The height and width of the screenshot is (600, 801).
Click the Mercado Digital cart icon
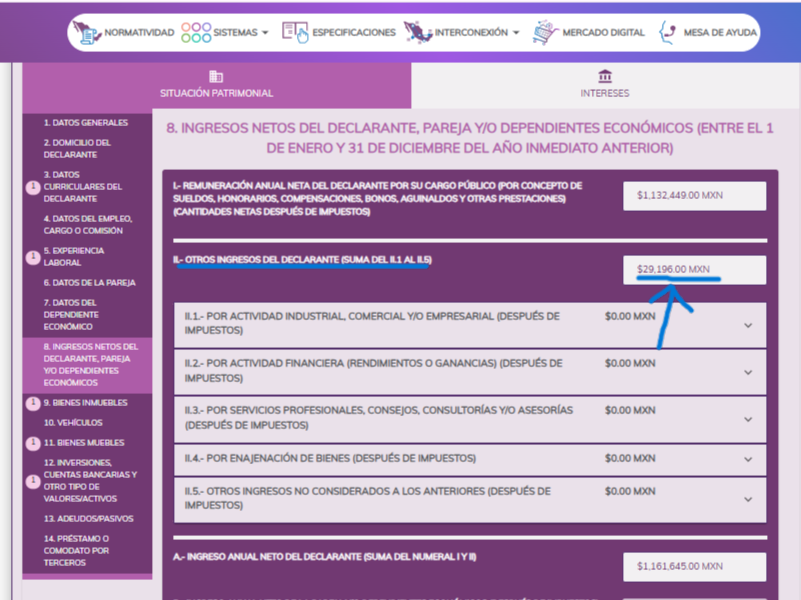pyautogui.click(x=545, y=32)
